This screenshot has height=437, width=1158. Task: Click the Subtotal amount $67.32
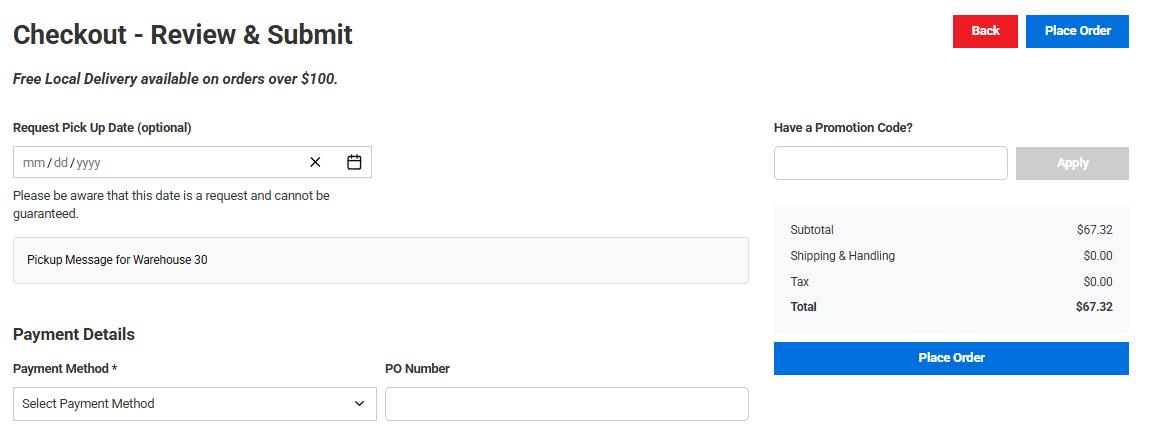[x=1094, y=230]
